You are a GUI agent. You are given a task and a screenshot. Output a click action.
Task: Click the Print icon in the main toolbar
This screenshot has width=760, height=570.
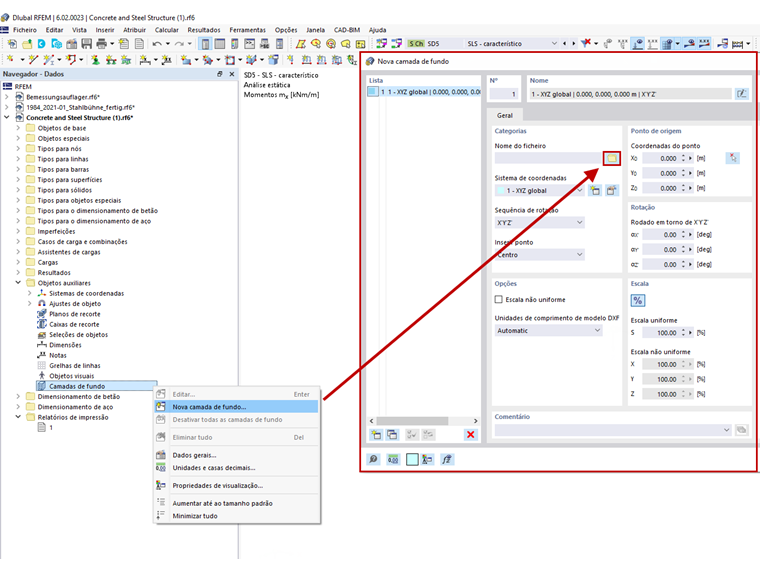[101, 44]
